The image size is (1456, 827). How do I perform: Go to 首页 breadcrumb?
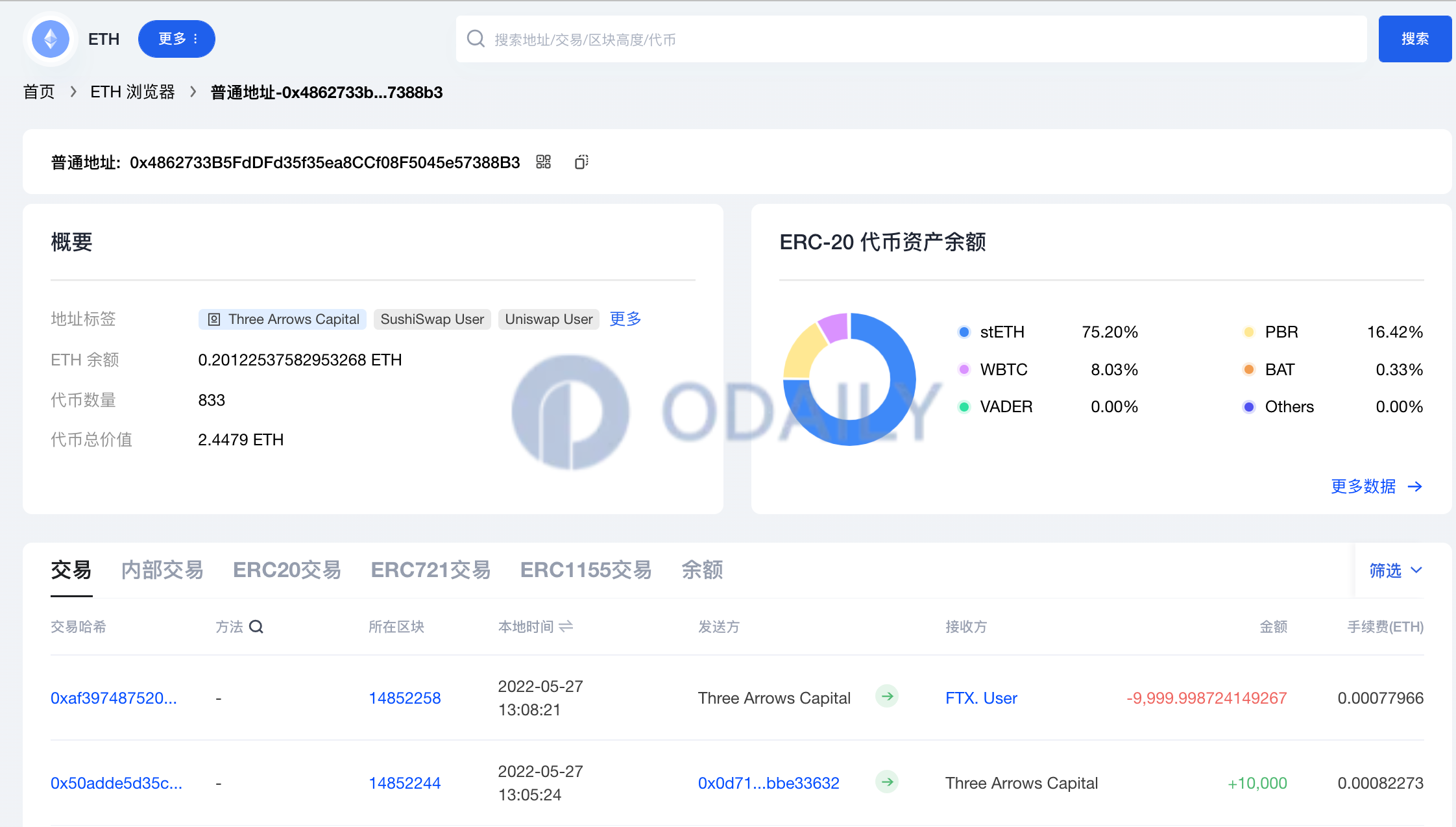coord(39,92)
